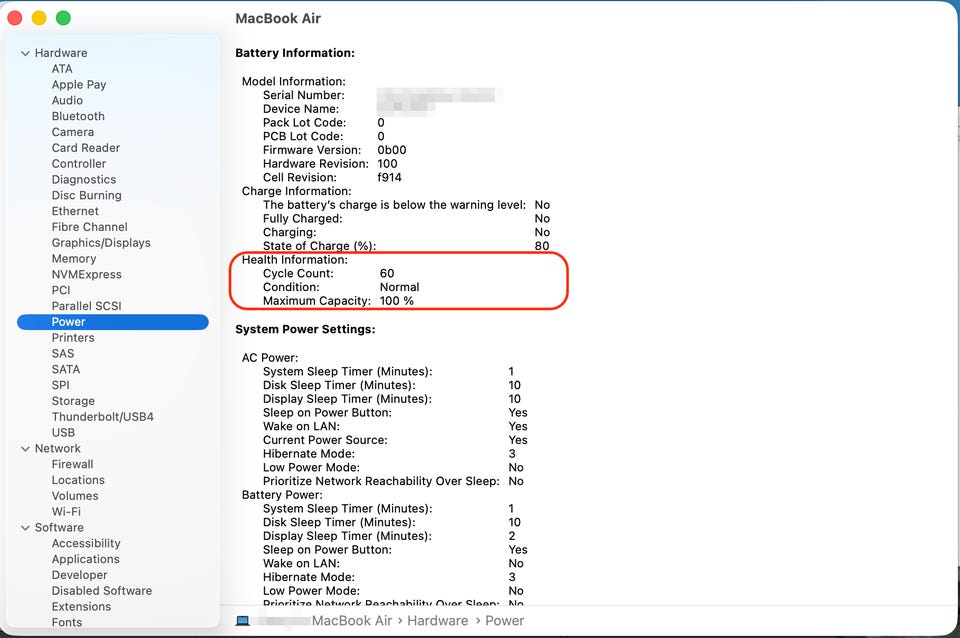Screen dimensions: 960x638
Task: Select Parallel SCSI entry
Action: tap(86, 306)
